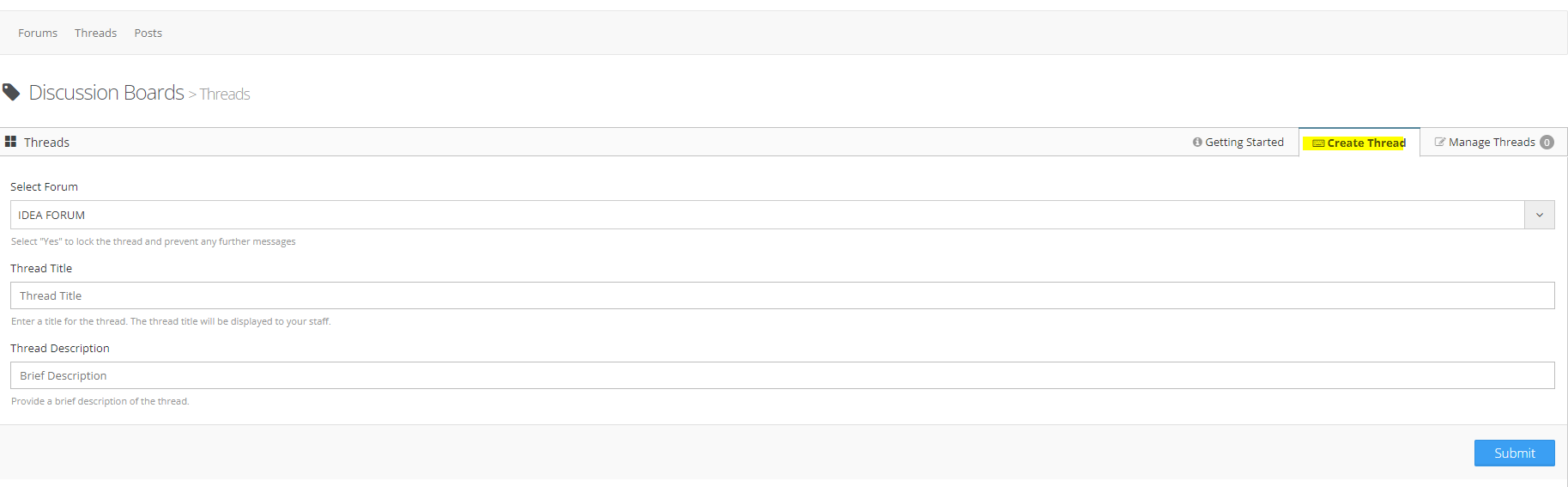Viewport: 1568px width, 487px height.
Task: Expand the Select Forum dropdown arrow
Action: [x=1539, y=215]
